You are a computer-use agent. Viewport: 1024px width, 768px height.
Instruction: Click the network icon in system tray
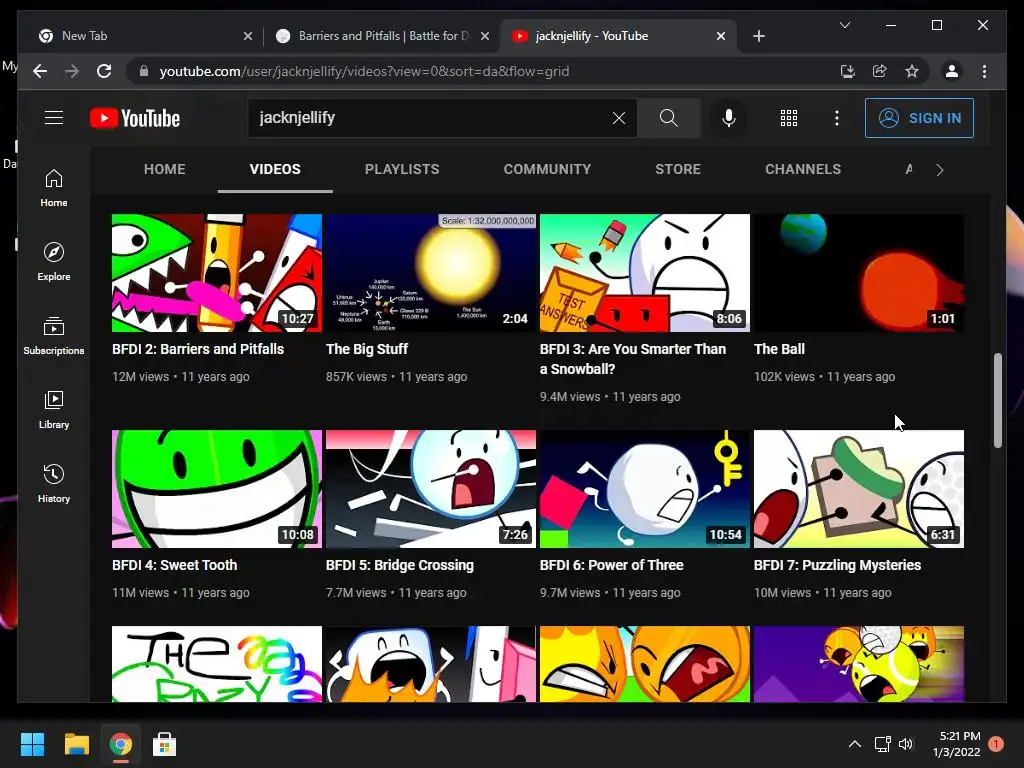point(882,744)
